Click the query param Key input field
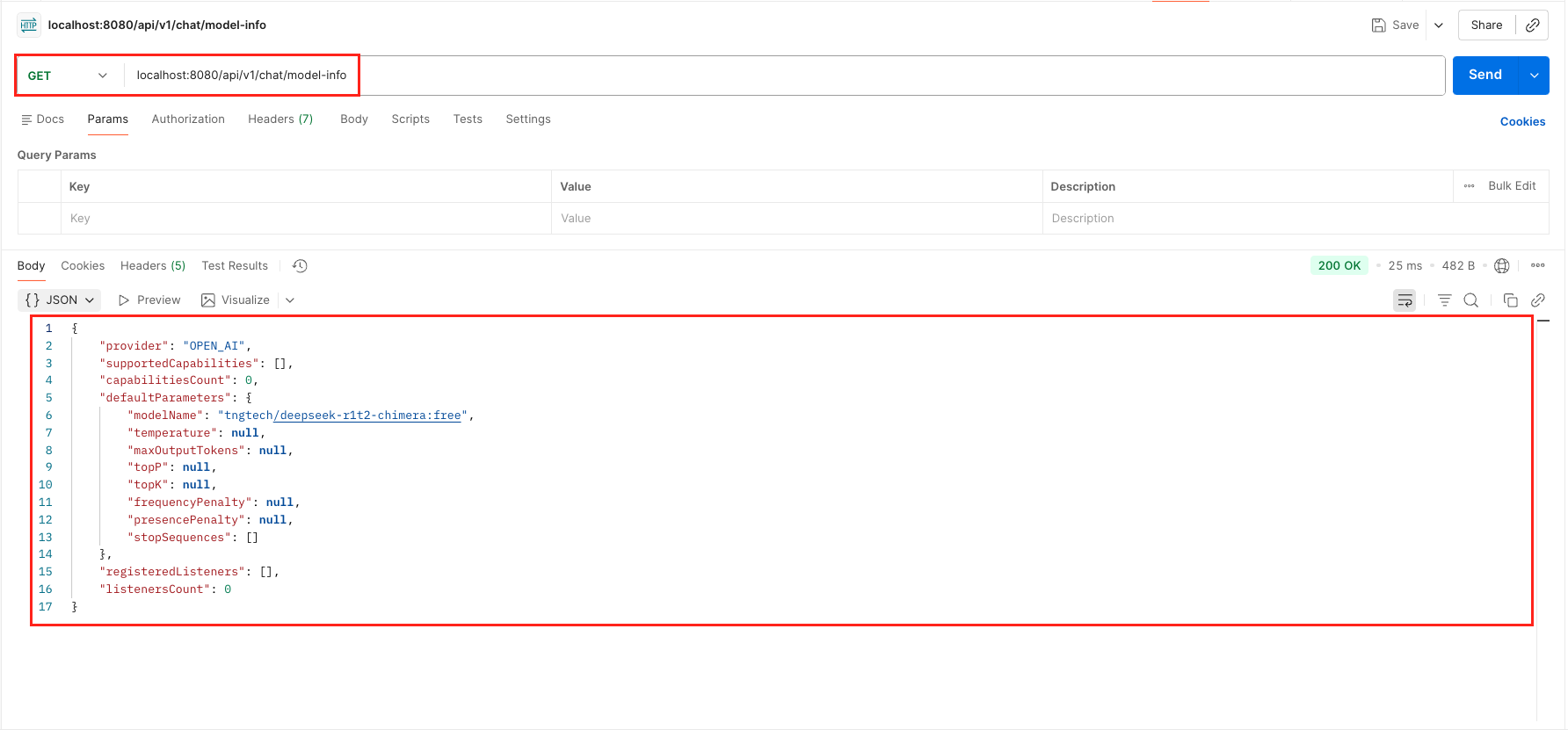This screenshot has height=730, width=1568. [305, 219]
